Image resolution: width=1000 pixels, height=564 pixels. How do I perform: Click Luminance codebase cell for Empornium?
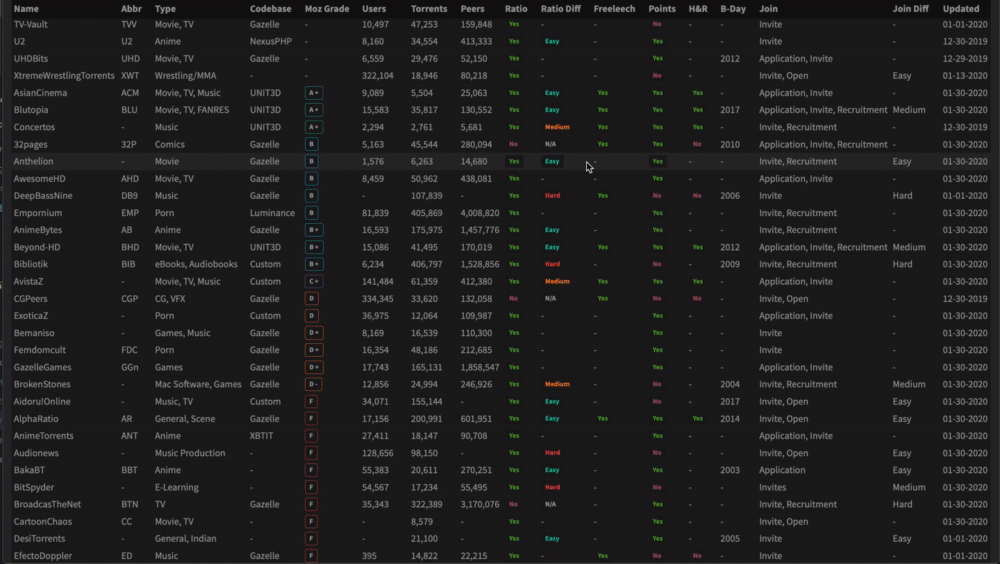pos(272,213)
